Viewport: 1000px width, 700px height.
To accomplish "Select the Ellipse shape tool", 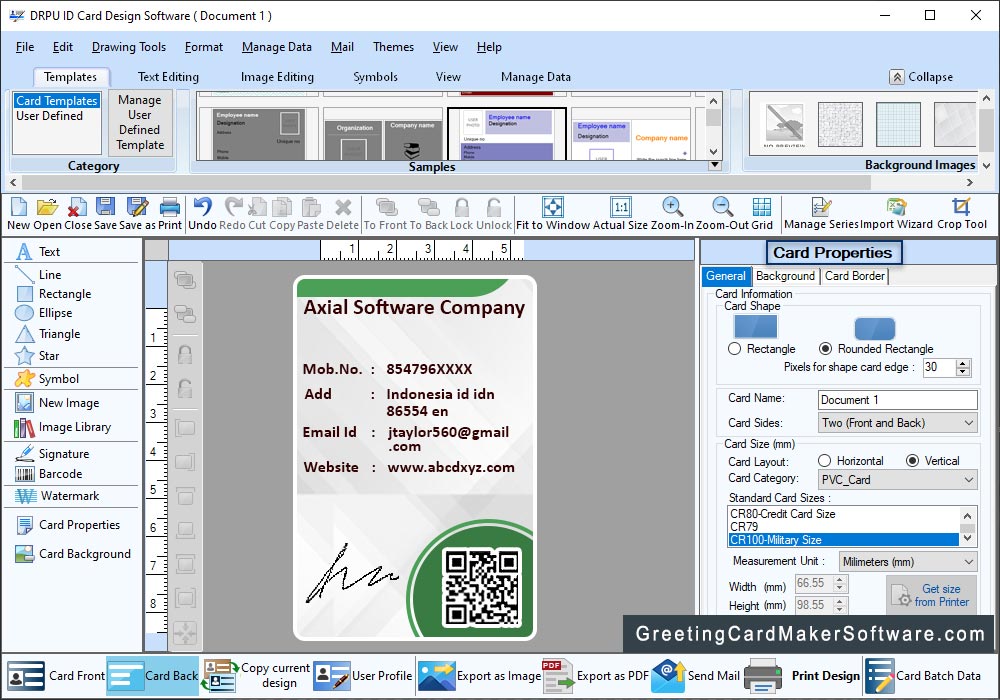I will tap(43, 313).
